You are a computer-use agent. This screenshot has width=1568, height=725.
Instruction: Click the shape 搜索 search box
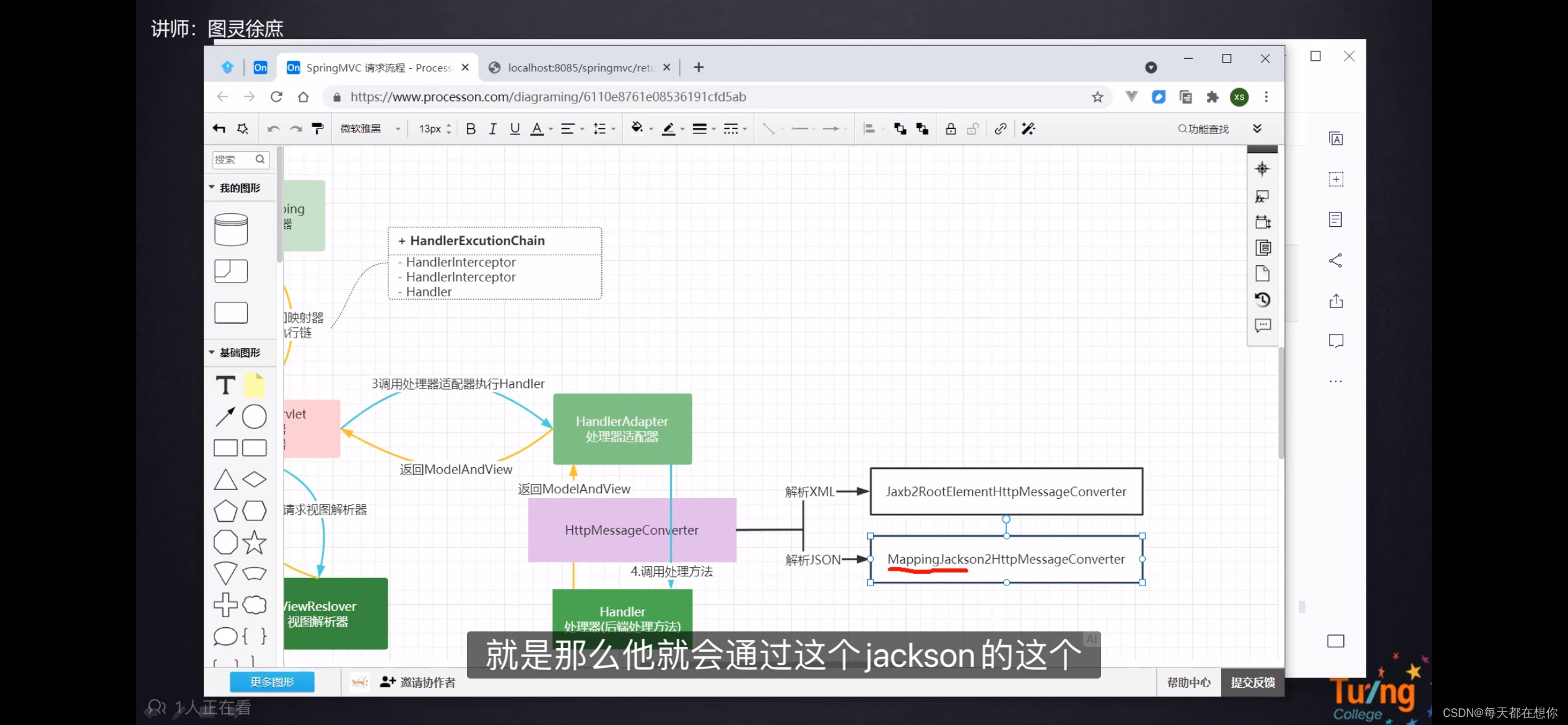tap(241, 159)
